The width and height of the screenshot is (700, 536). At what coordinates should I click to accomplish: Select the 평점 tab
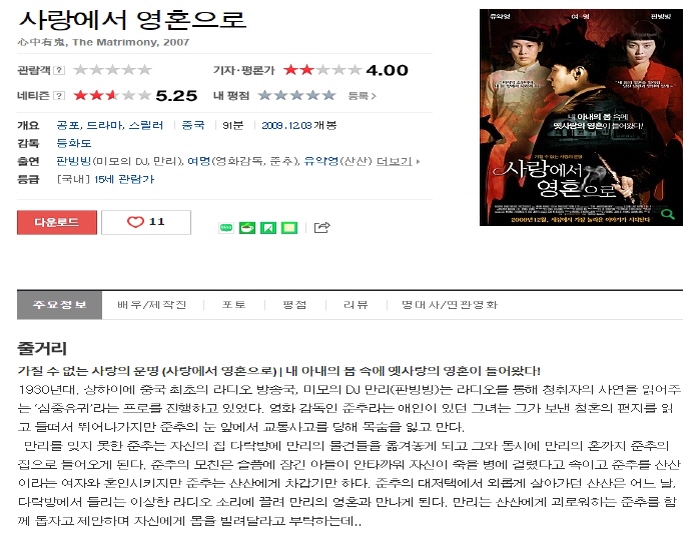pyautogui.click(x=295, y=305)
